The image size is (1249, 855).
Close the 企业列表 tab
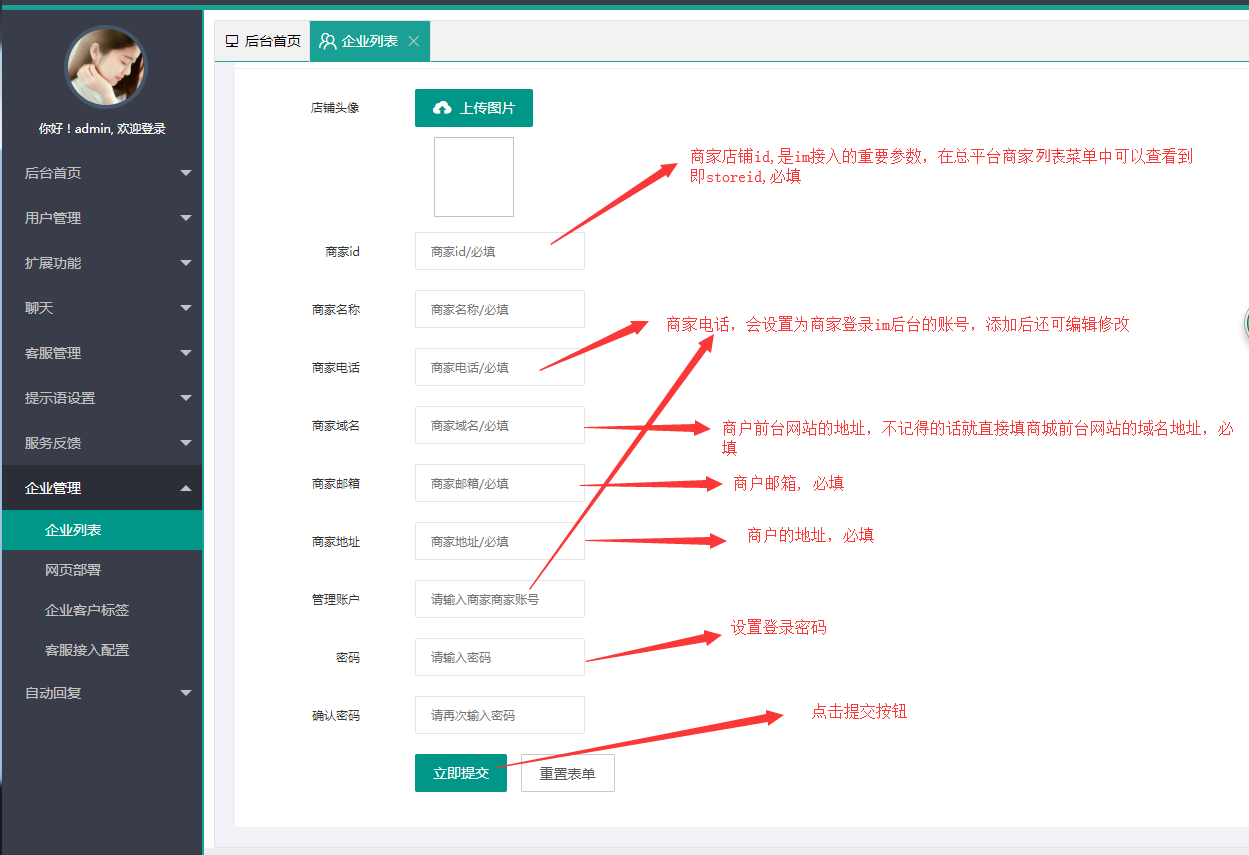413,41
